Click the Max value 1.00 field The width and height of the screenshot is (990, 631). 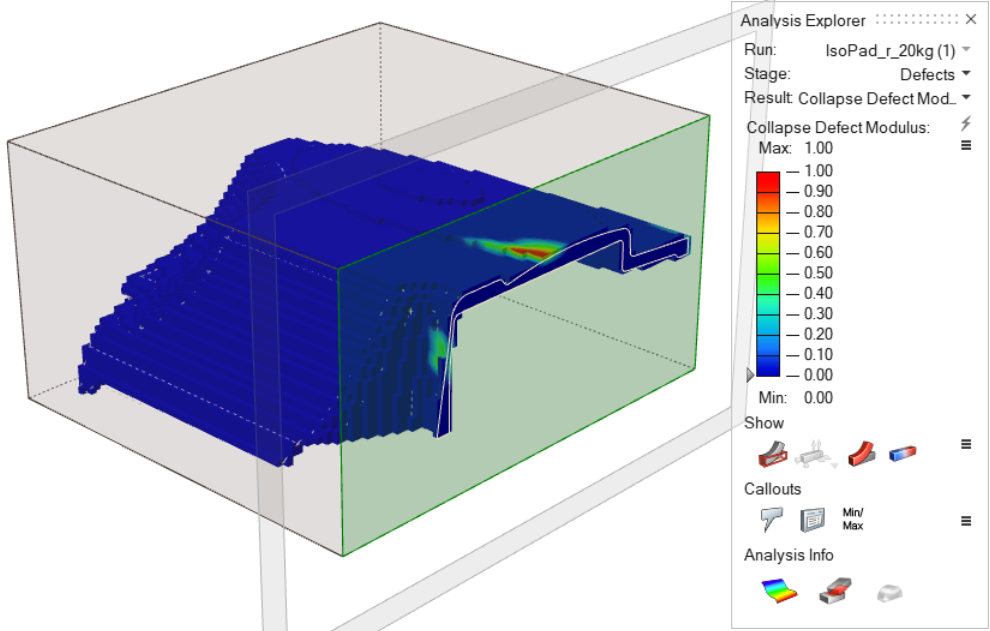(x=818, y=148)
